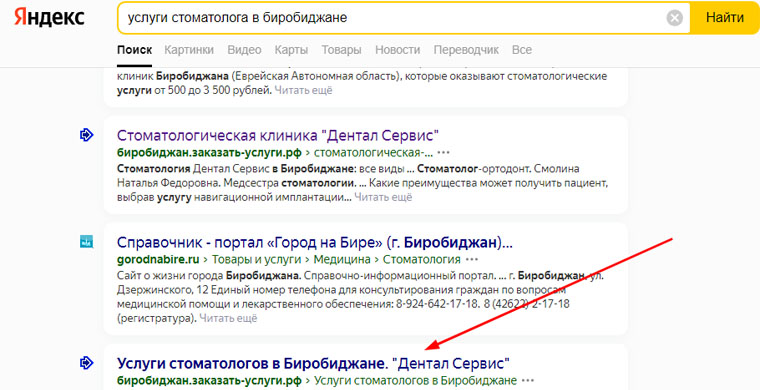
Task: Click domain link under Услуги стоматологов в Биробиджане title
Action: [209, 380]
